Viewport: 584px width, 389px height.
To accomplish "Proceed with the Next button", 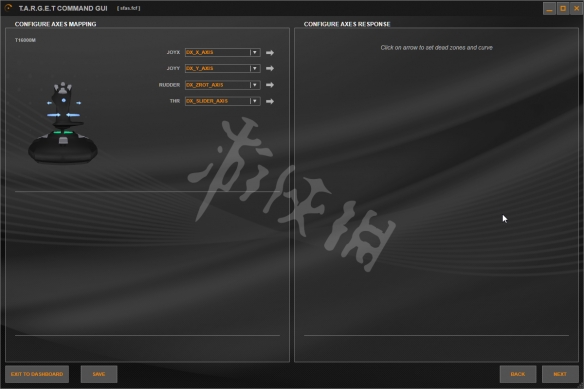I will pos(560,374).
